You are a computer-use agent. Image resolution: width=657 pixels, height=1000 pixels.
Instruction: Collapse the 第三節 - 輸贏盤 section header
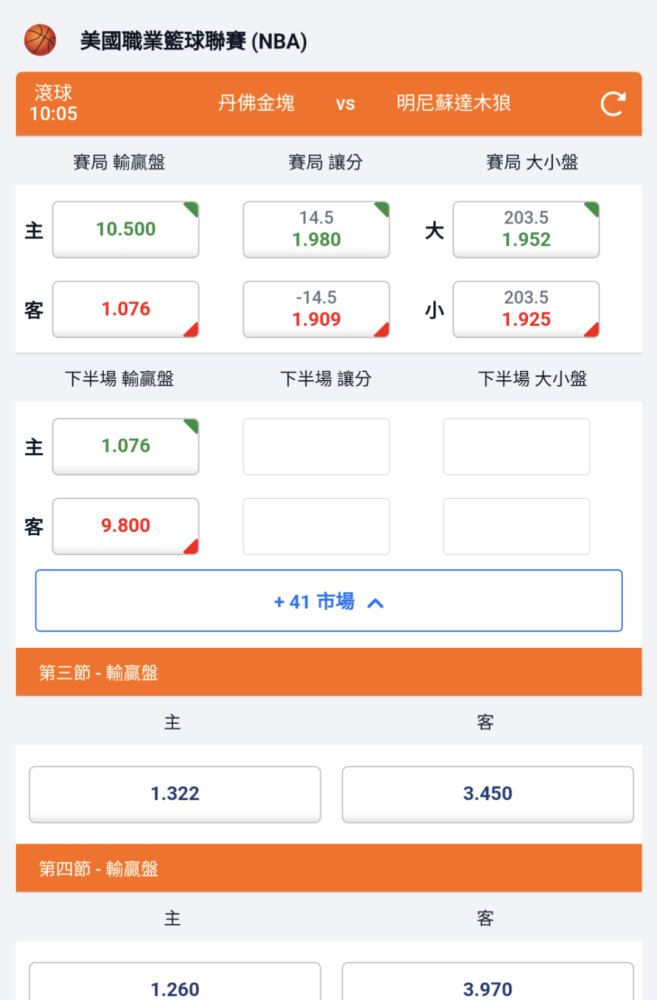[x=329, y=672]
